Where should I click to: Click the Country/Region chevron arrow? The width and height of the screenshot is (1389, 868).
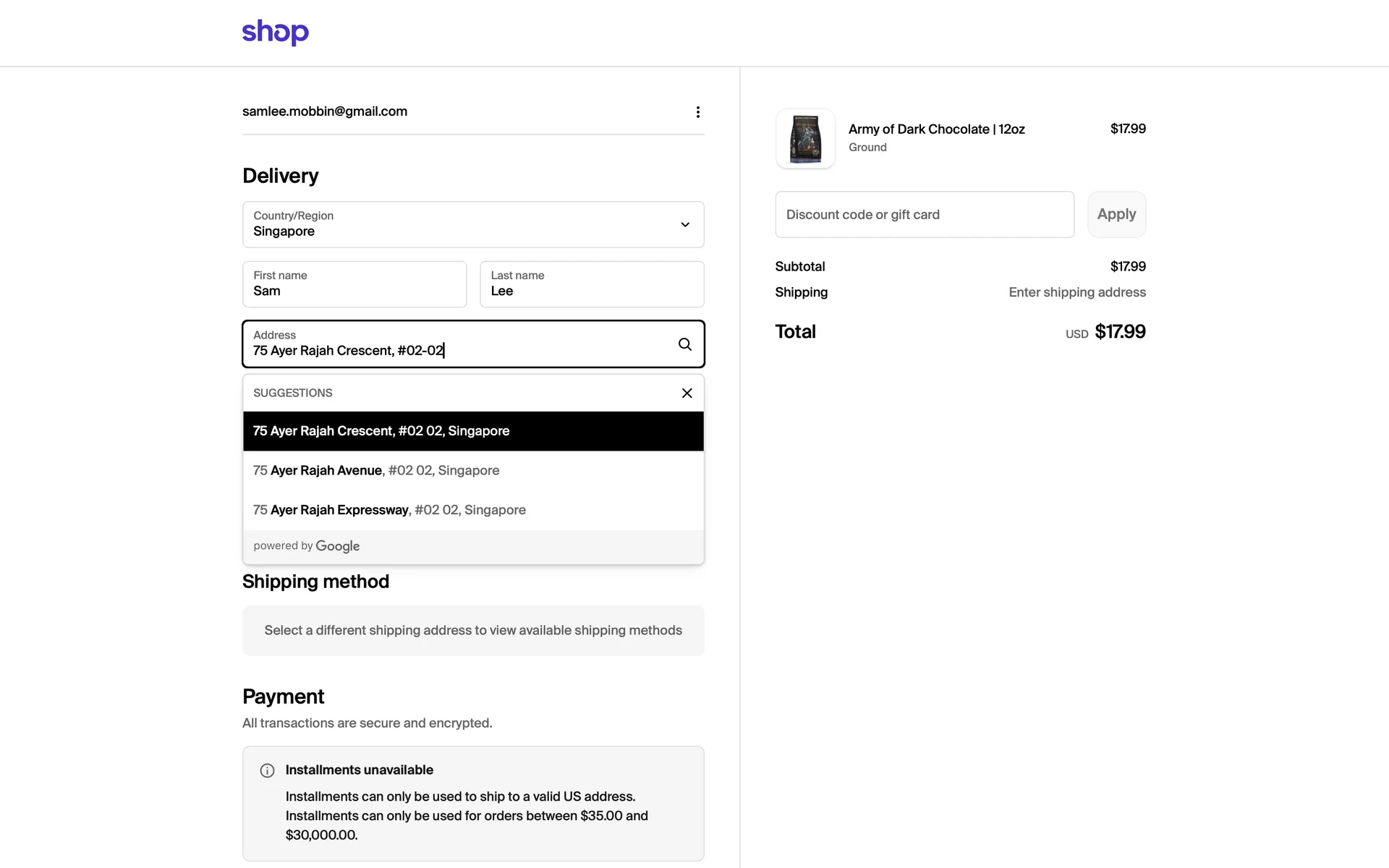coord(684,224)
